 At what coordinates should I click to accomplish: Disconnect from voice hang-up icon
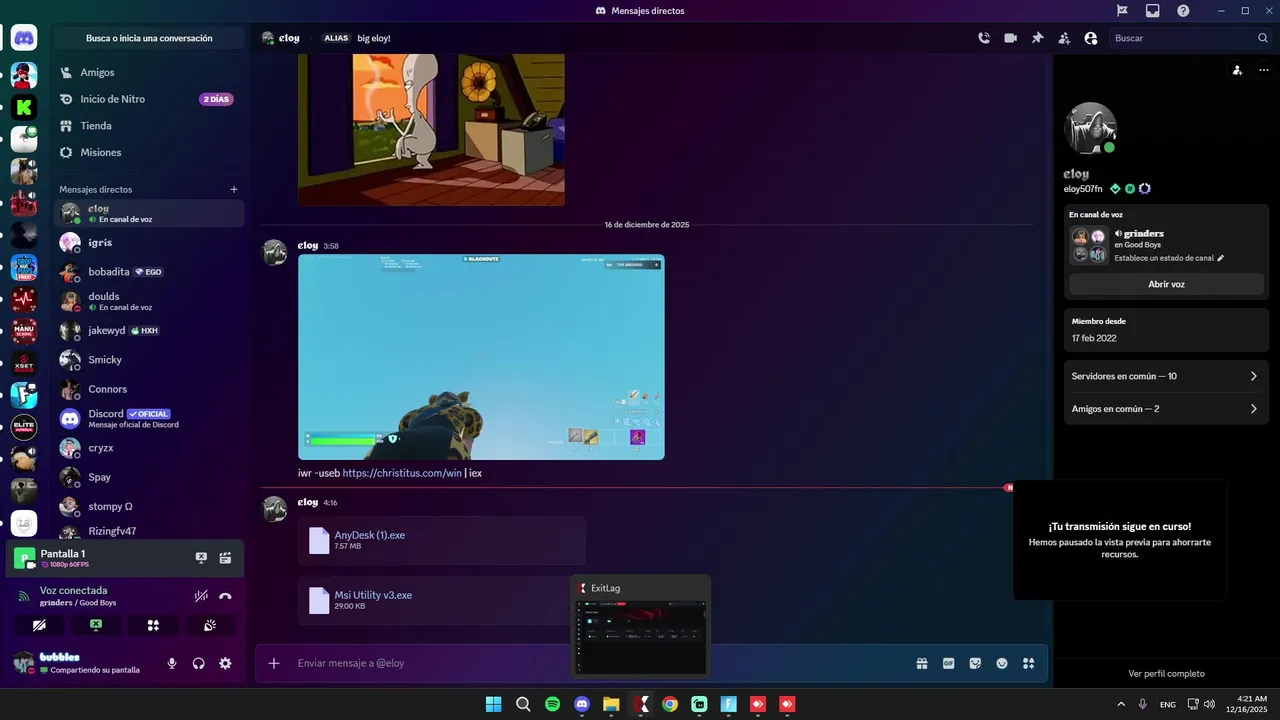[225, 596]
